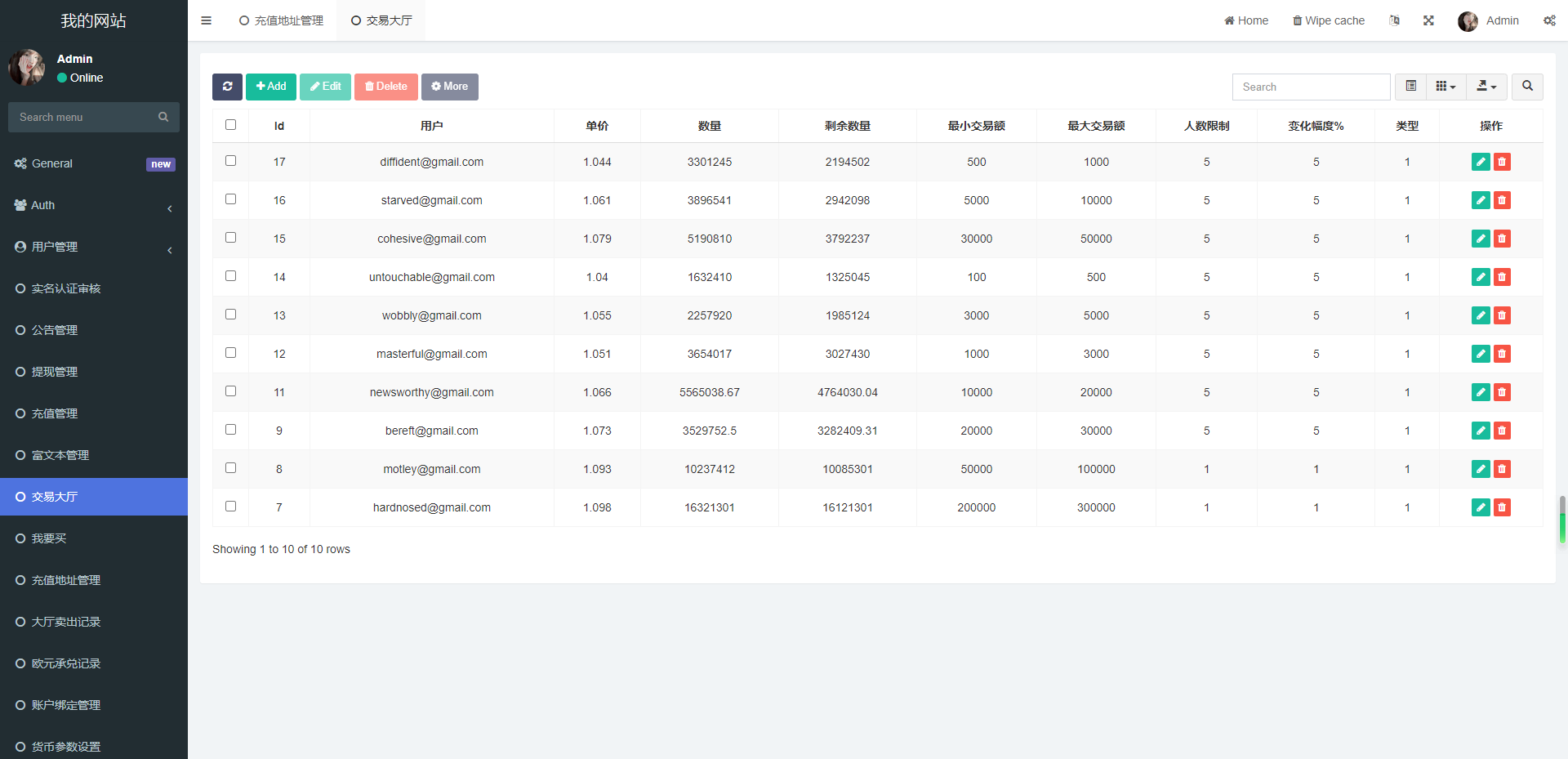This screenshot has width=1568, height=759.
Task: Click the red delete icon for row 14
Action: point(1502,277)
